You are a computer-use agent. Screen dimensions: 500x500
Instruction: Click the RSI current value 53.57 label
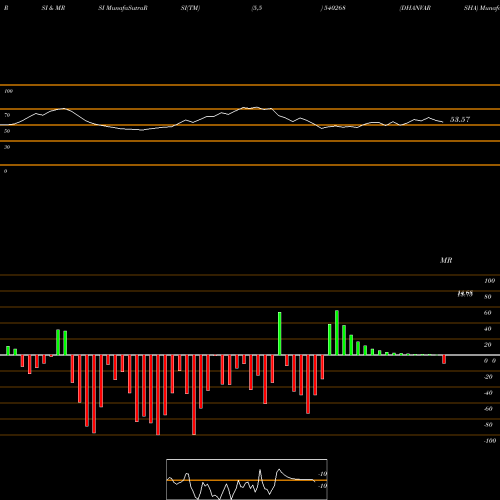tap(460, 119)
